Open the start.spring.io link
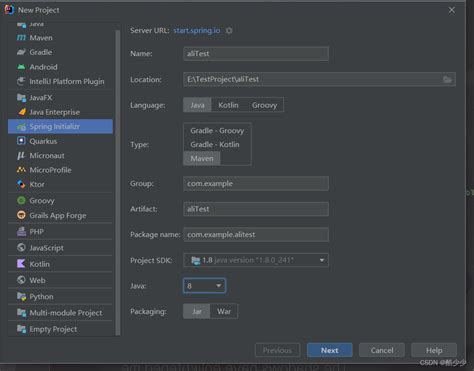This screenshot has height=371, width=474. point(197,30)
